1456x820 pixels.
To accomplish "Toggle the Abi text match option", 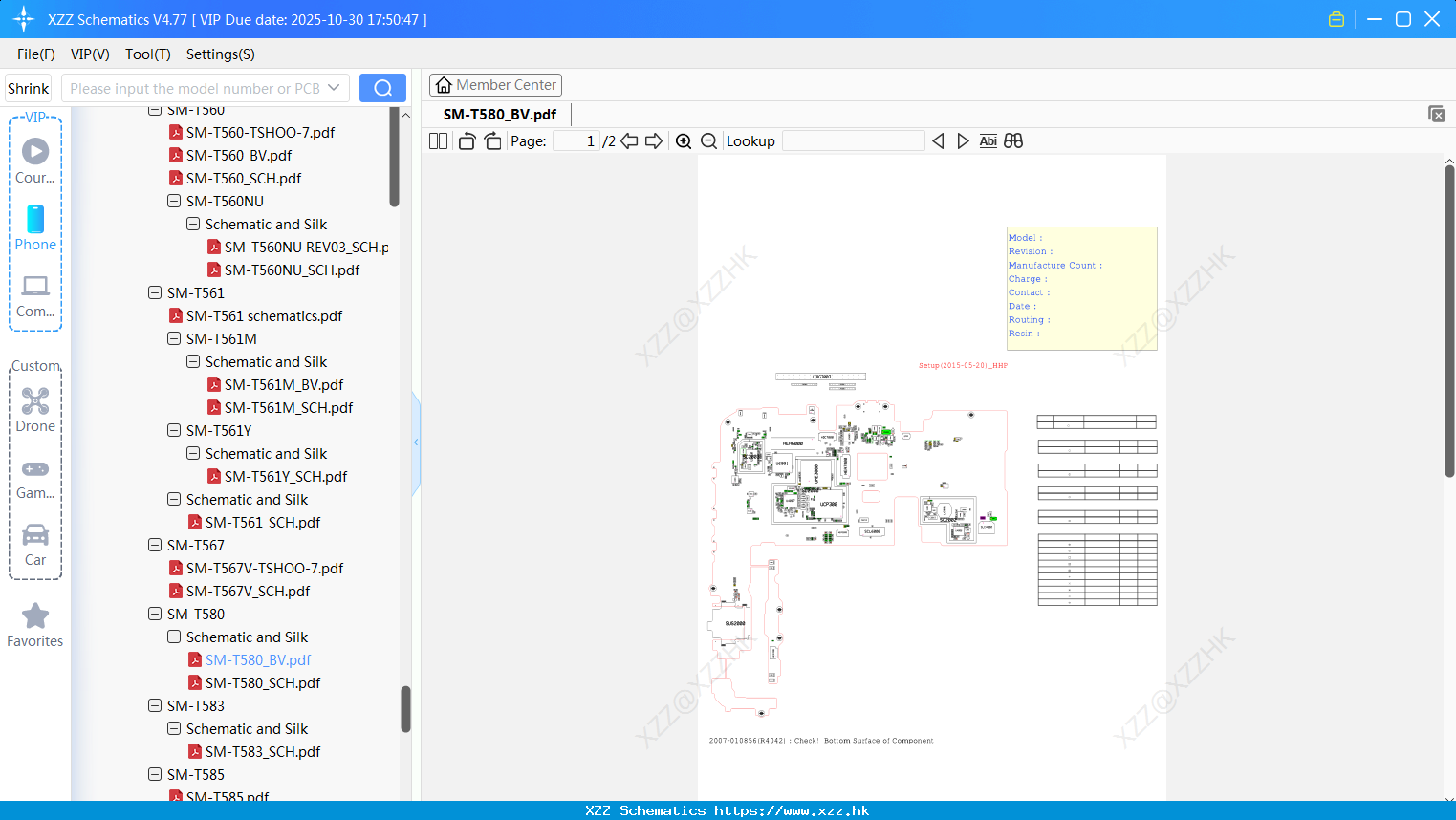I will click(x=988, y=140).
